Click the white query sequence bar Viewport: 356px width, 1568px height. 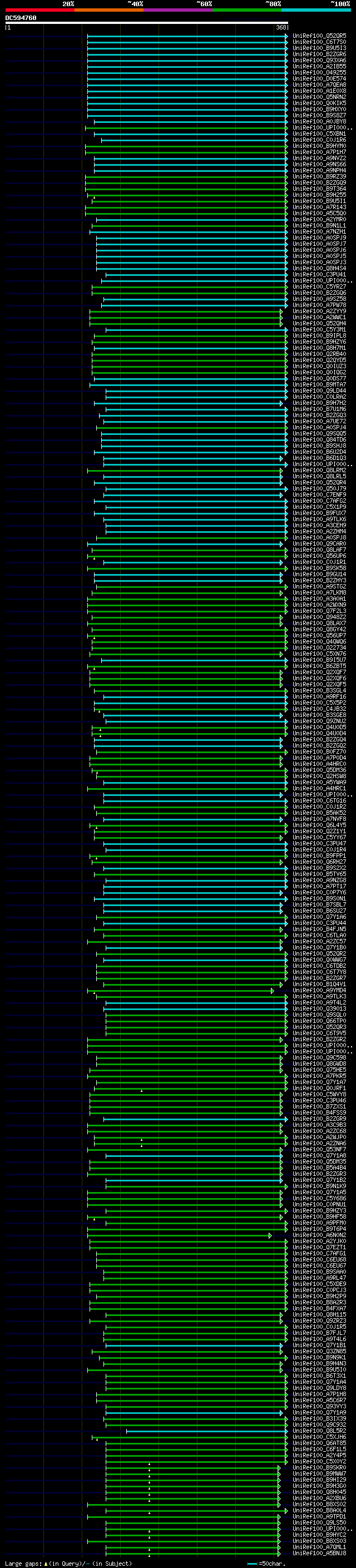tap(147, 22)
